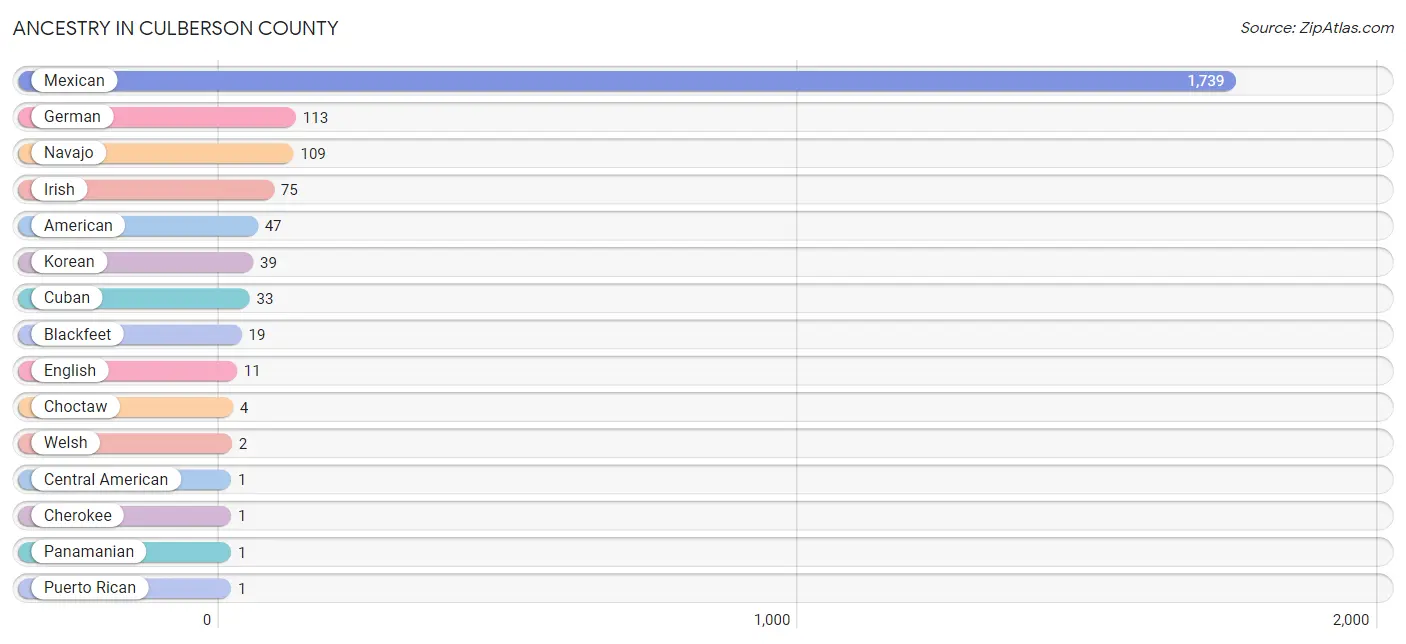Click the German value 113
Screen dimensions: 1406x644
coord(315,118)
